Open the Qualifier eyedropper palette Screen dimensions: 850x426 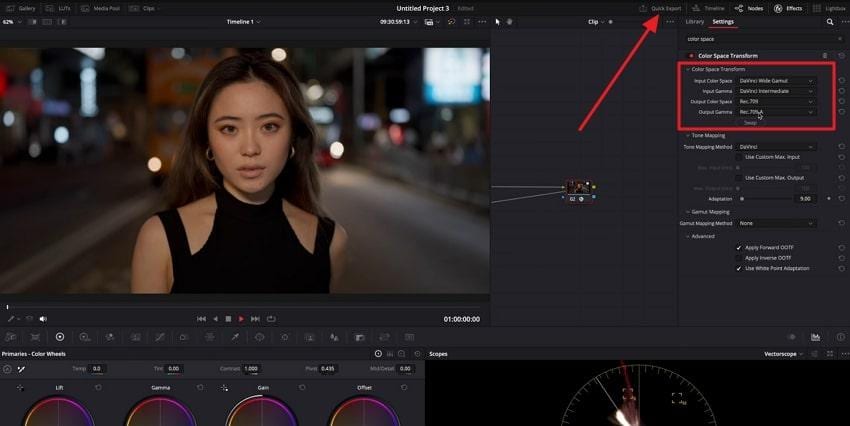(x=235, y=337)
